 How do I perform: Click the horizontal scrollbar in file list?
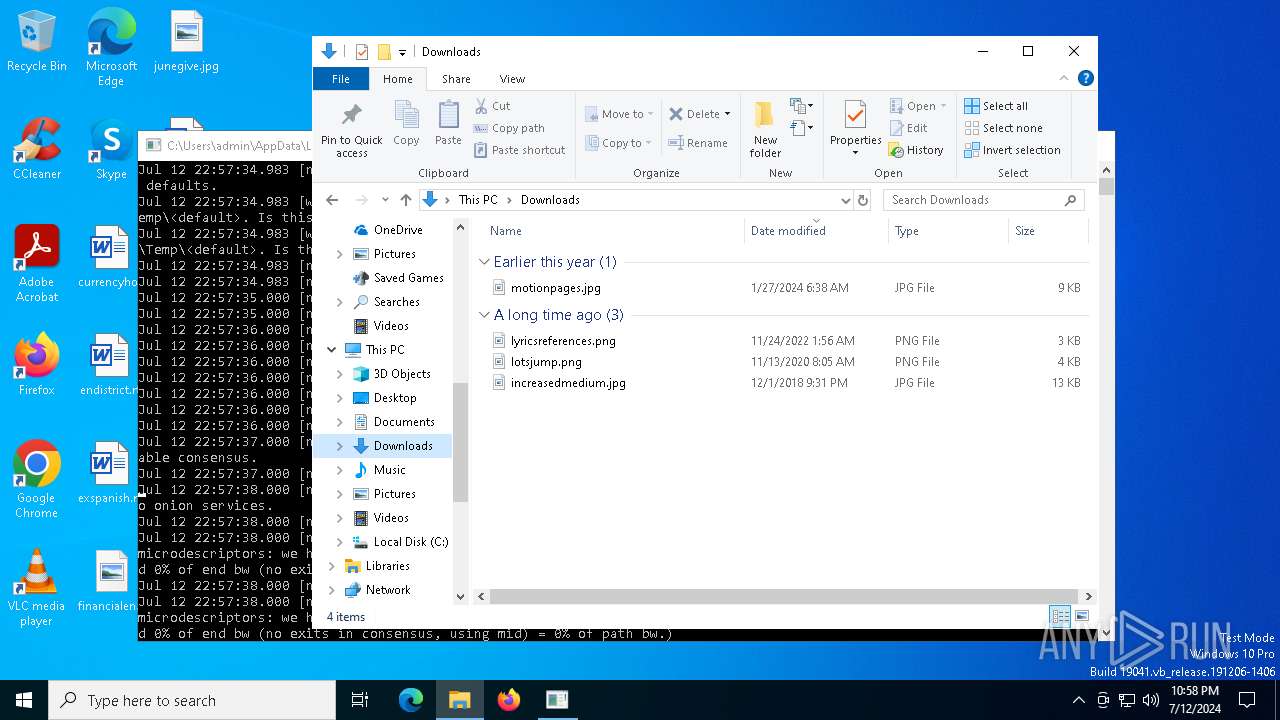(x=785, y=596)
